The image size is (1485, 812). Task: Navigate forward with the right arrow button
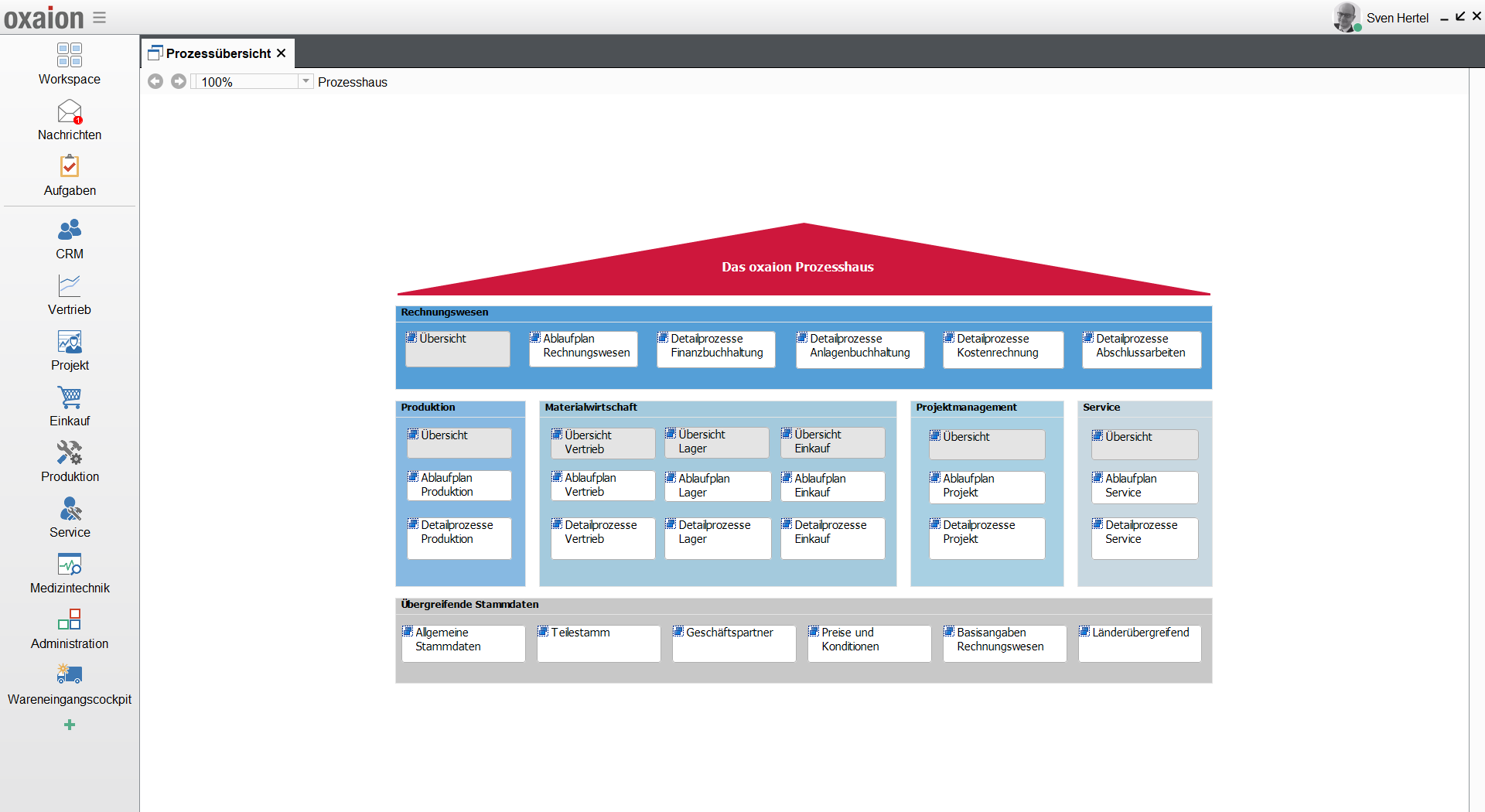[x=179, y=81]
